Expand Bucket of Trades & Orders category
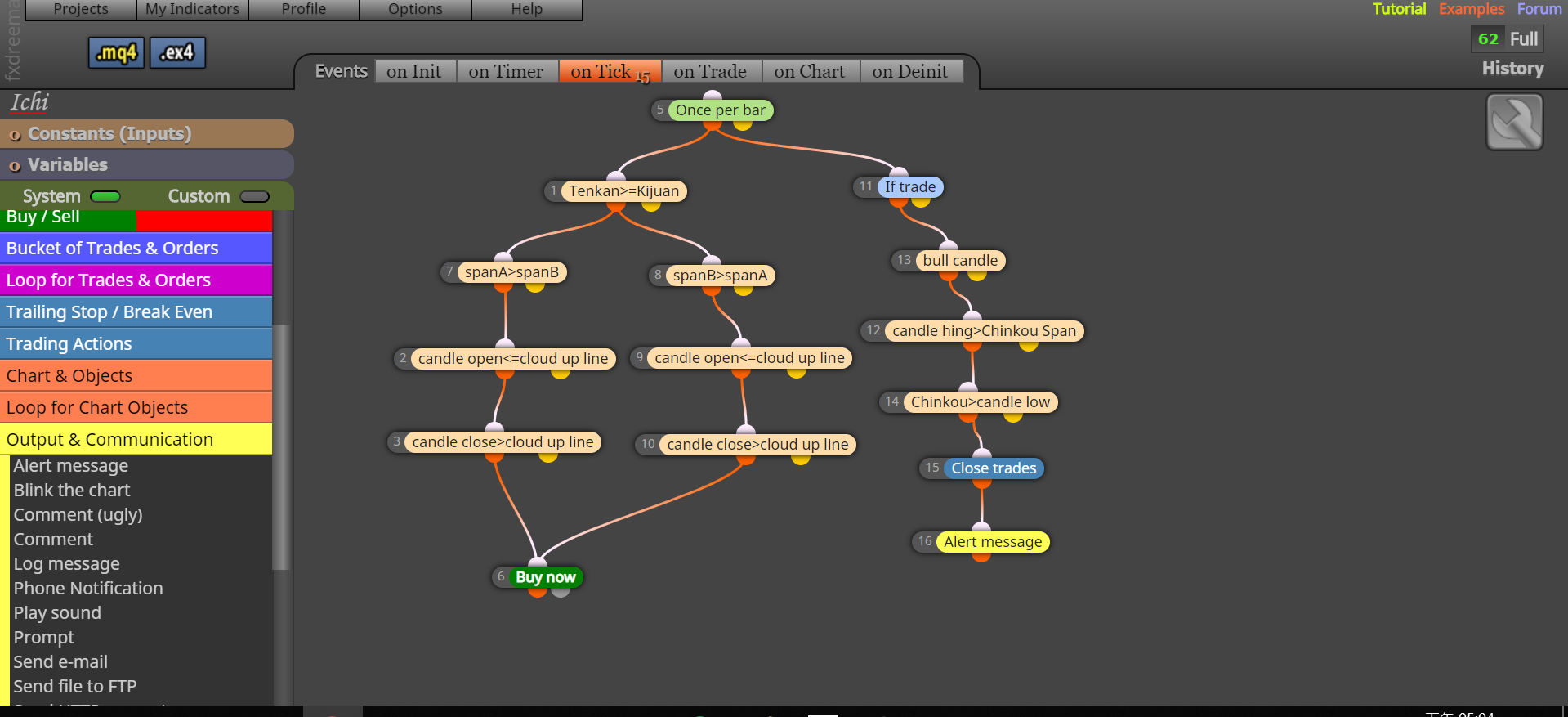 point(136,249)
